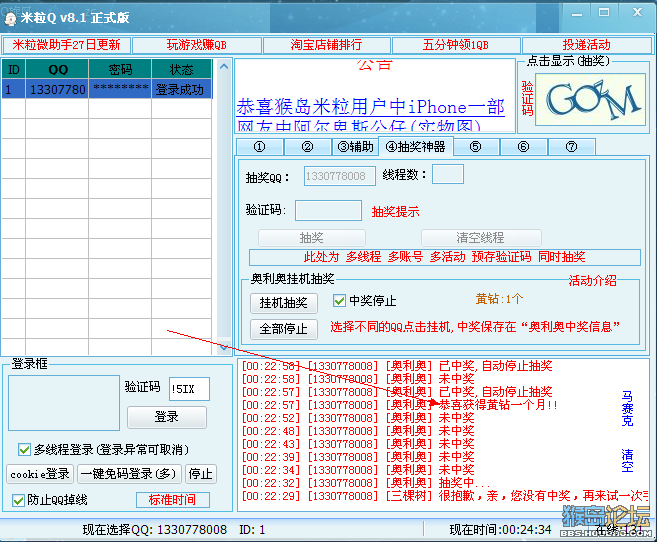Open 米粒微助手27日更新 top link
The image size is (657, 542).
(66, 45)
